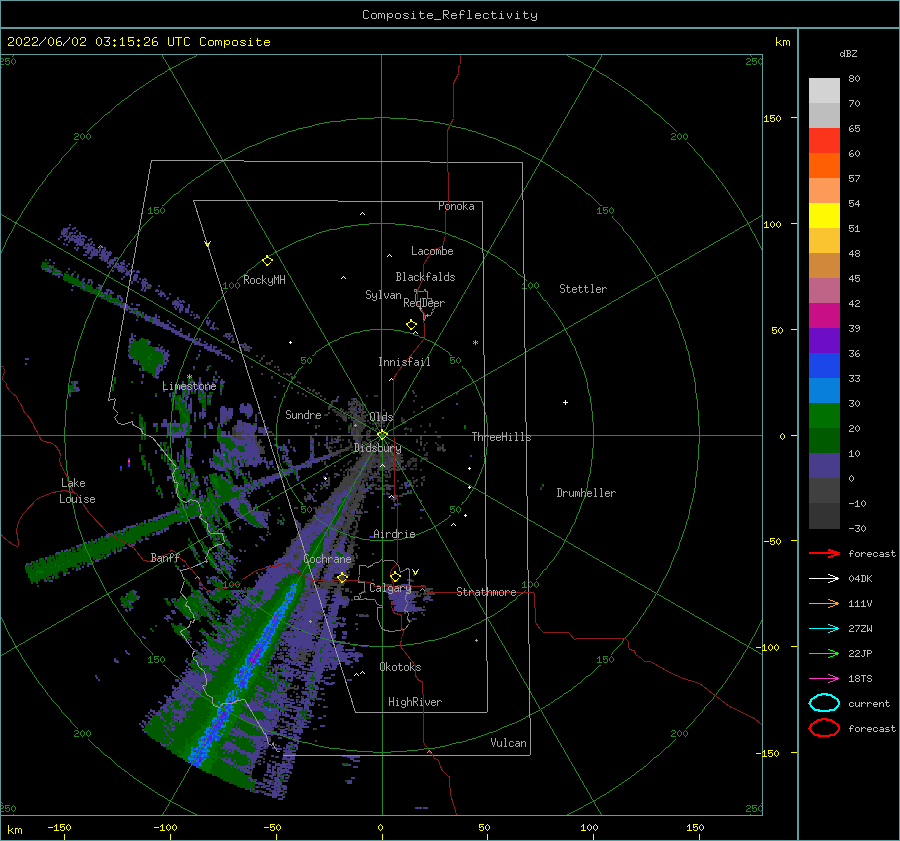900x841 pixels.
Task: Click the red forecast arrow in legend
Action: point(824,553)
